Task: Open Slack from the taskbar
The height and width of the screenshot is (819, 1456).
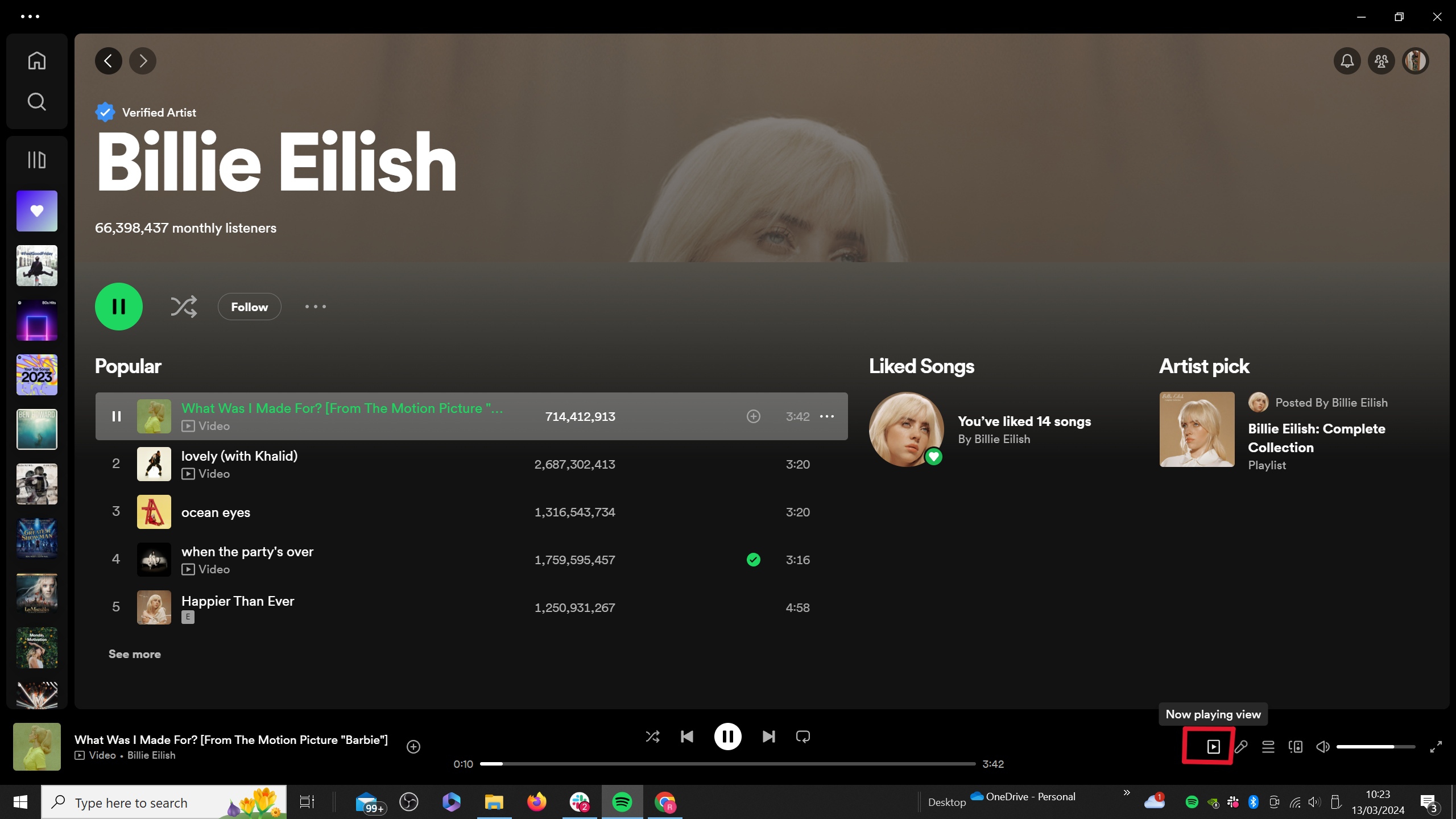Action: pos(580,803)
